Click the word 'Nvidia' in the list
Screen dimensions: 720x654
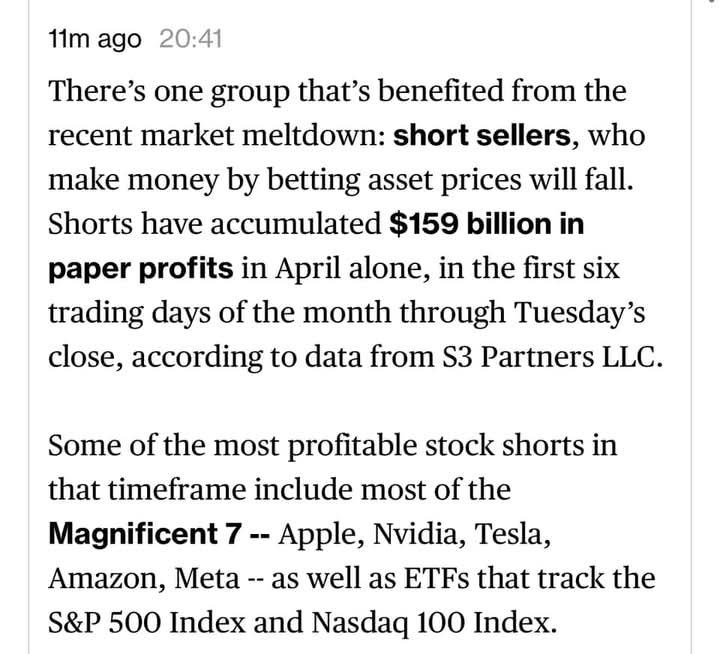pyautogui.click(x=414, y=534)
